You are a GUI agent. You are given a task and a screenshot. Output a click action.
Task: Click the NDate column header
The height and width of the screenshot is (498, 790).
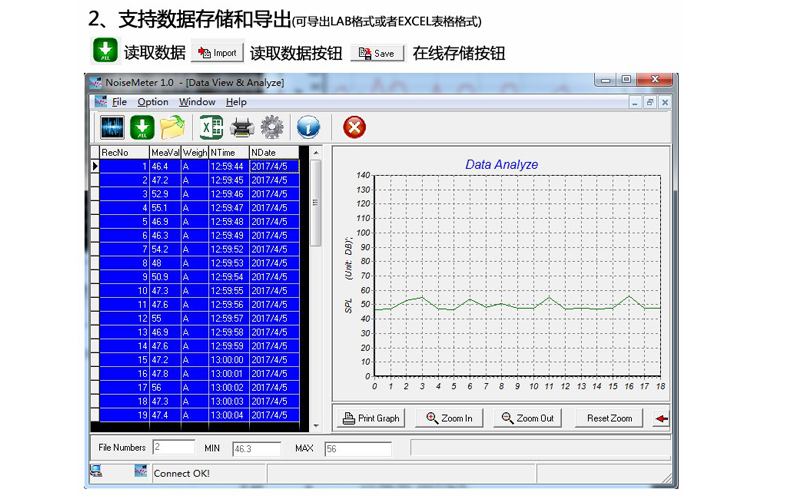coord(274,152)
